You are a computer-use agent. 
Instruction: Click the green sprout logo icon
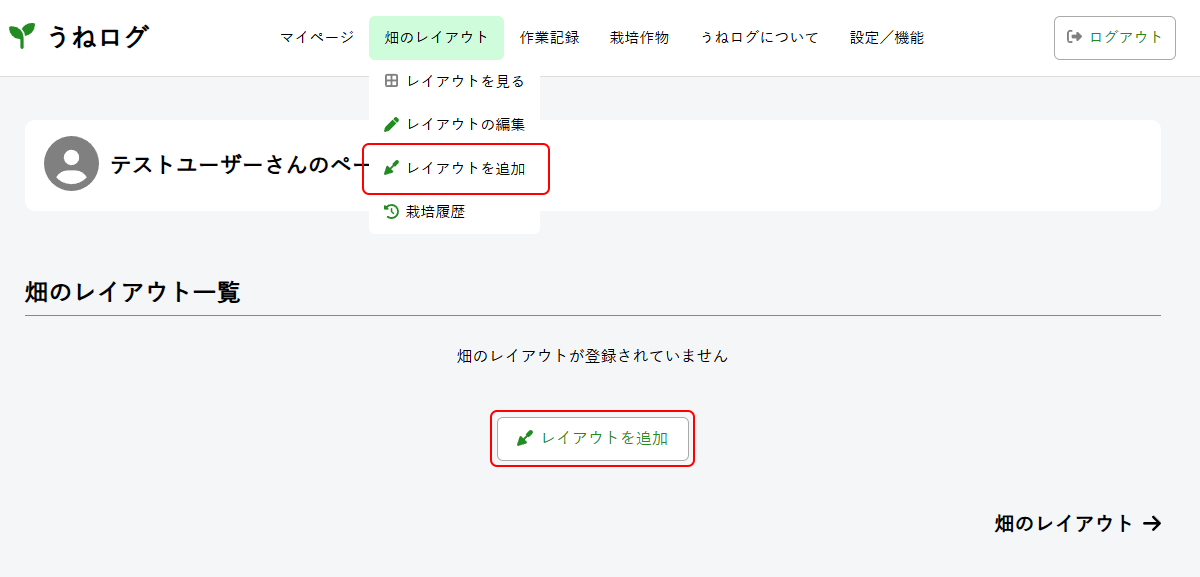coord(22,37)
